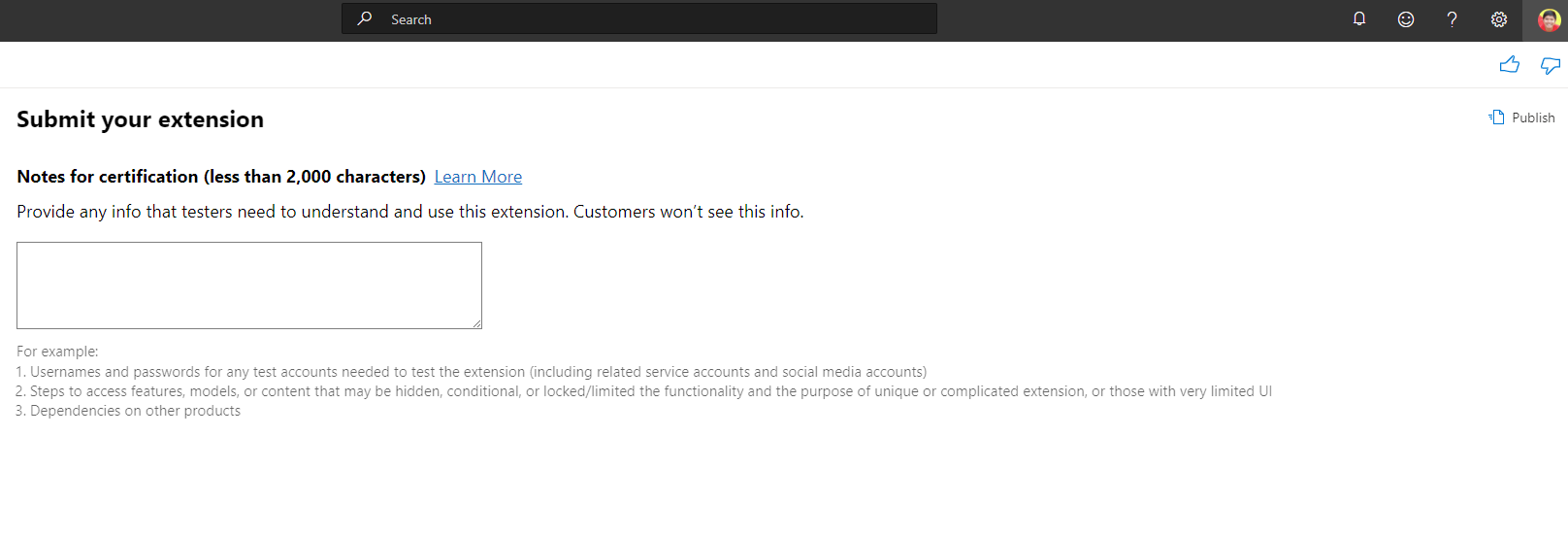Click inside the certification notes text area
Viewport: 1568px width, 537px height.
pyautogui.click(x=248, y=285)
